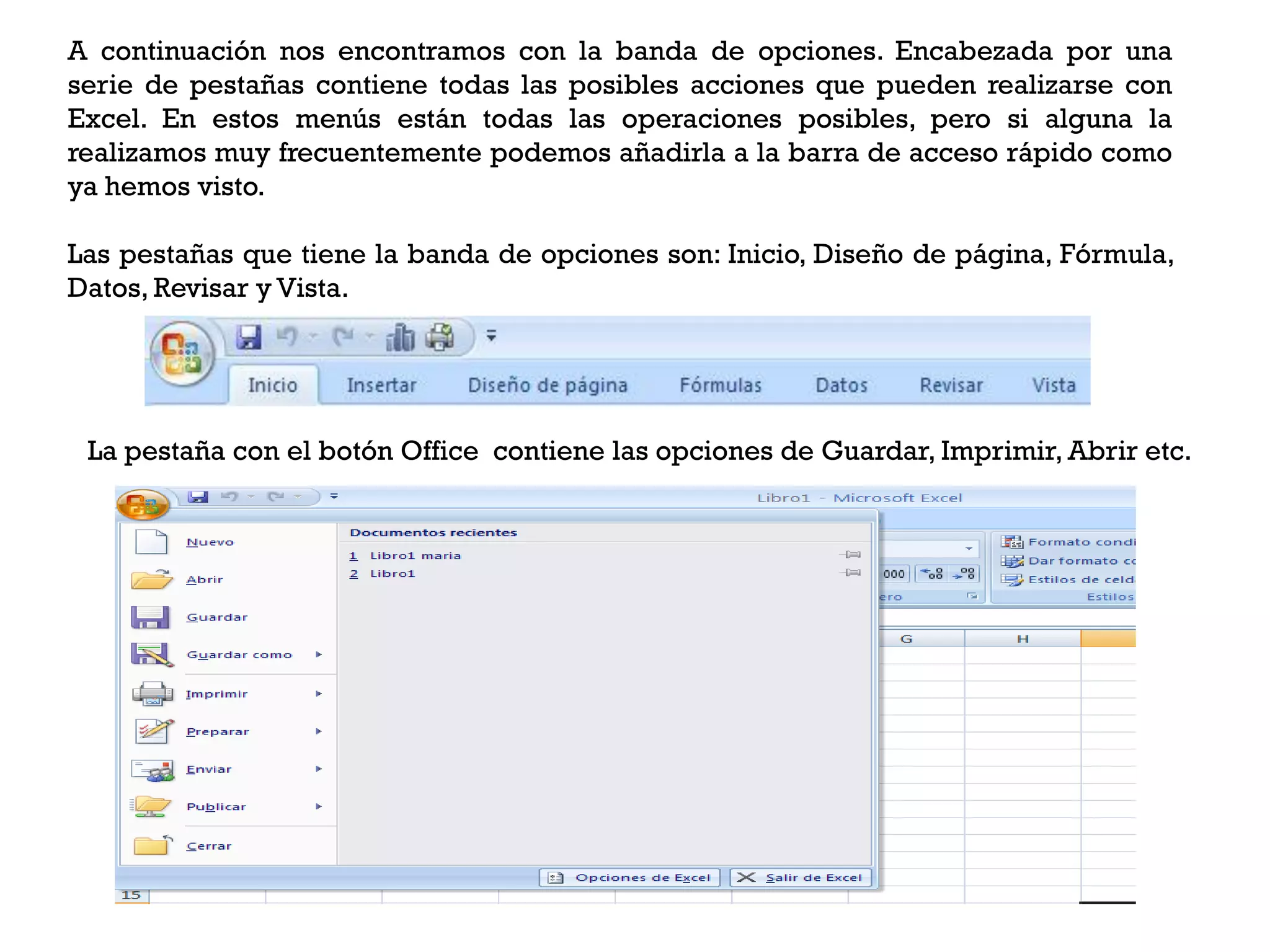Pin second Libro1 recent document

(851, 572)
